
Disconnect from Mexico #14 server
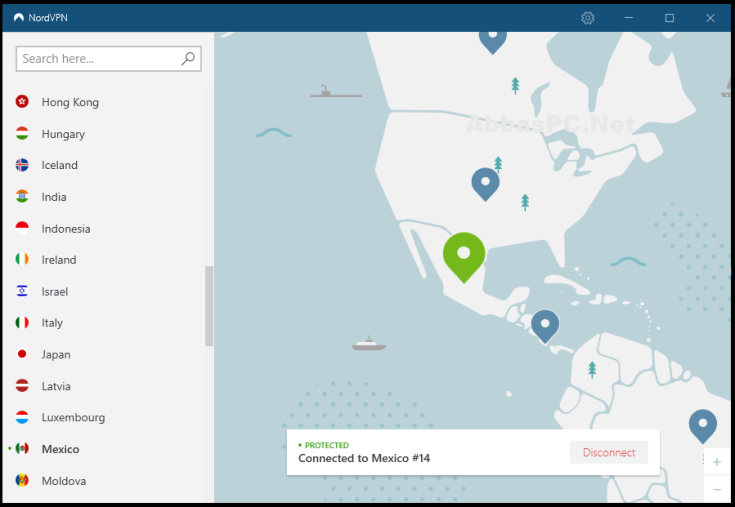tap(608, 452)
